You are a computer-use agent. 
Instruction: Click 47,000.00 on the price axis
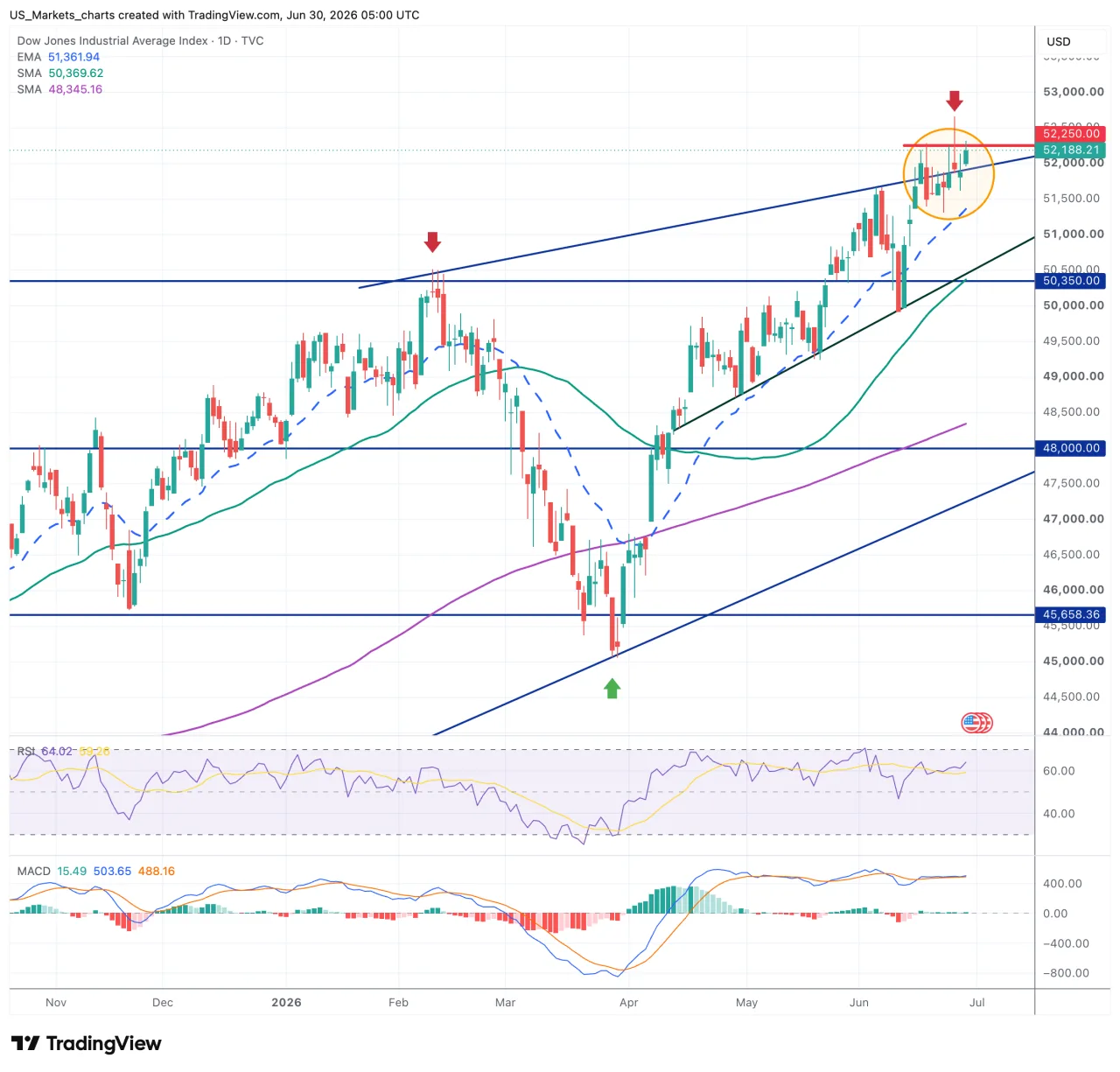[x=1073, y=519]
